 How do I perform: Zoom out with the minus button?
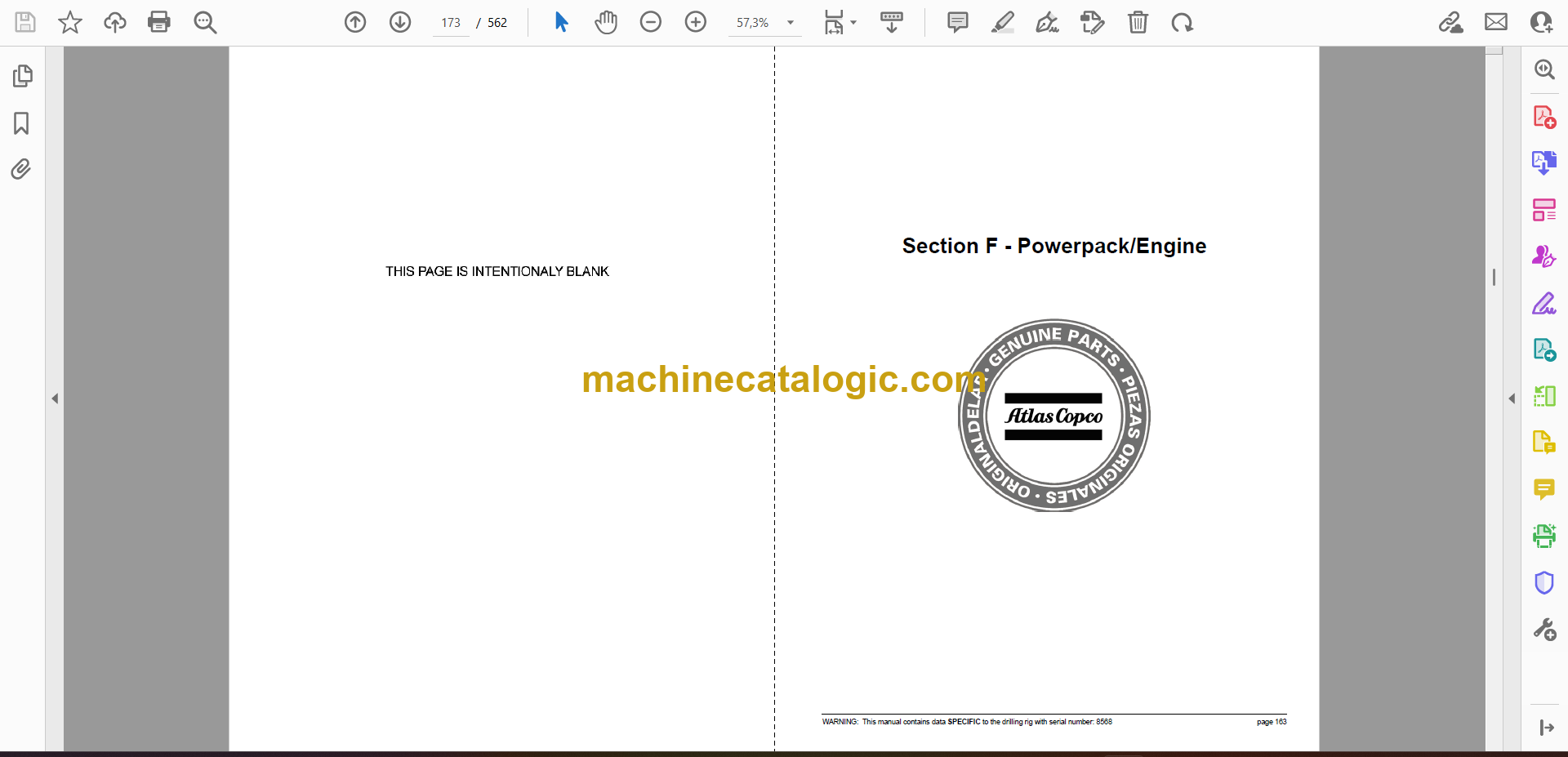(651, 22)
